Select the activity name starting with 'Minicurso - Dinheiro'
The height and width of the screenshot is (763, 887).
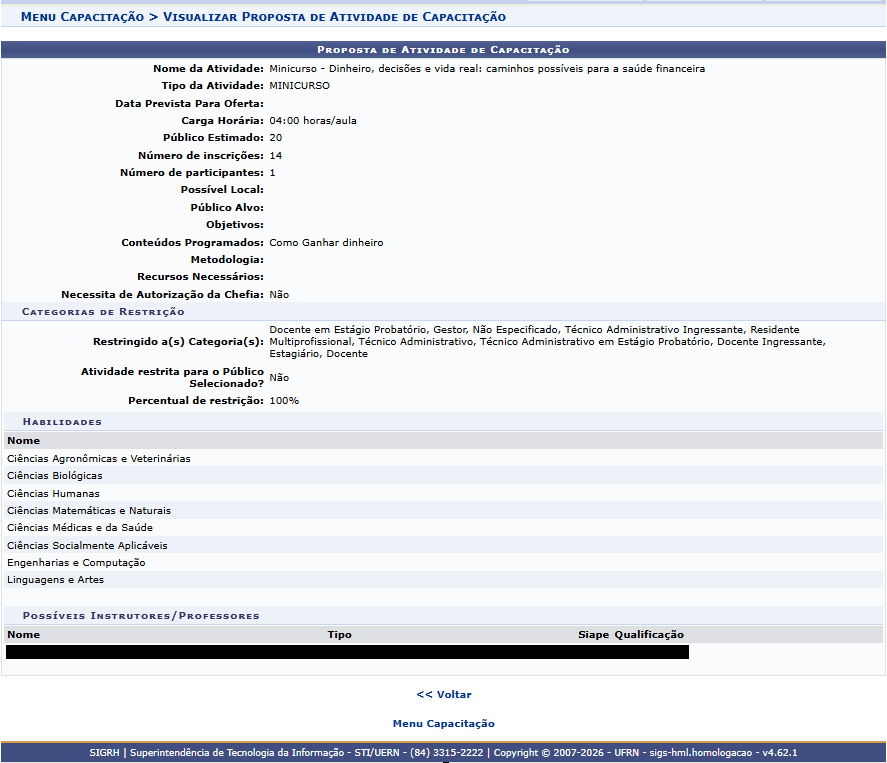pos(487,69)
